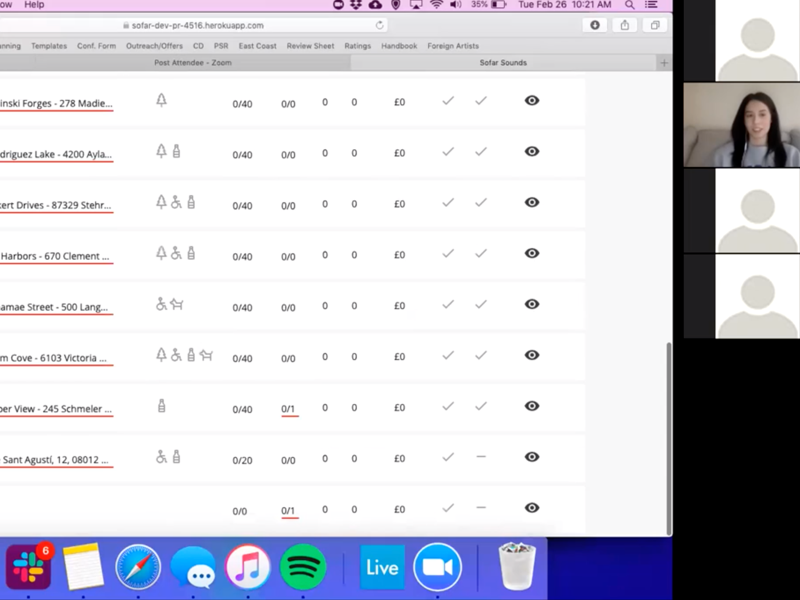800x600 pixels.
Task: Click pet icon in Street - 500 Lang row
Action: (177, 305)
